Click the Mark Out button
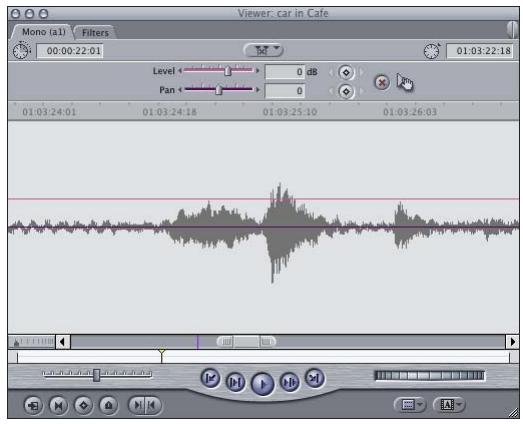Viewport: 523px width, 424px height. pyautogui.click(x=153, y=405)
